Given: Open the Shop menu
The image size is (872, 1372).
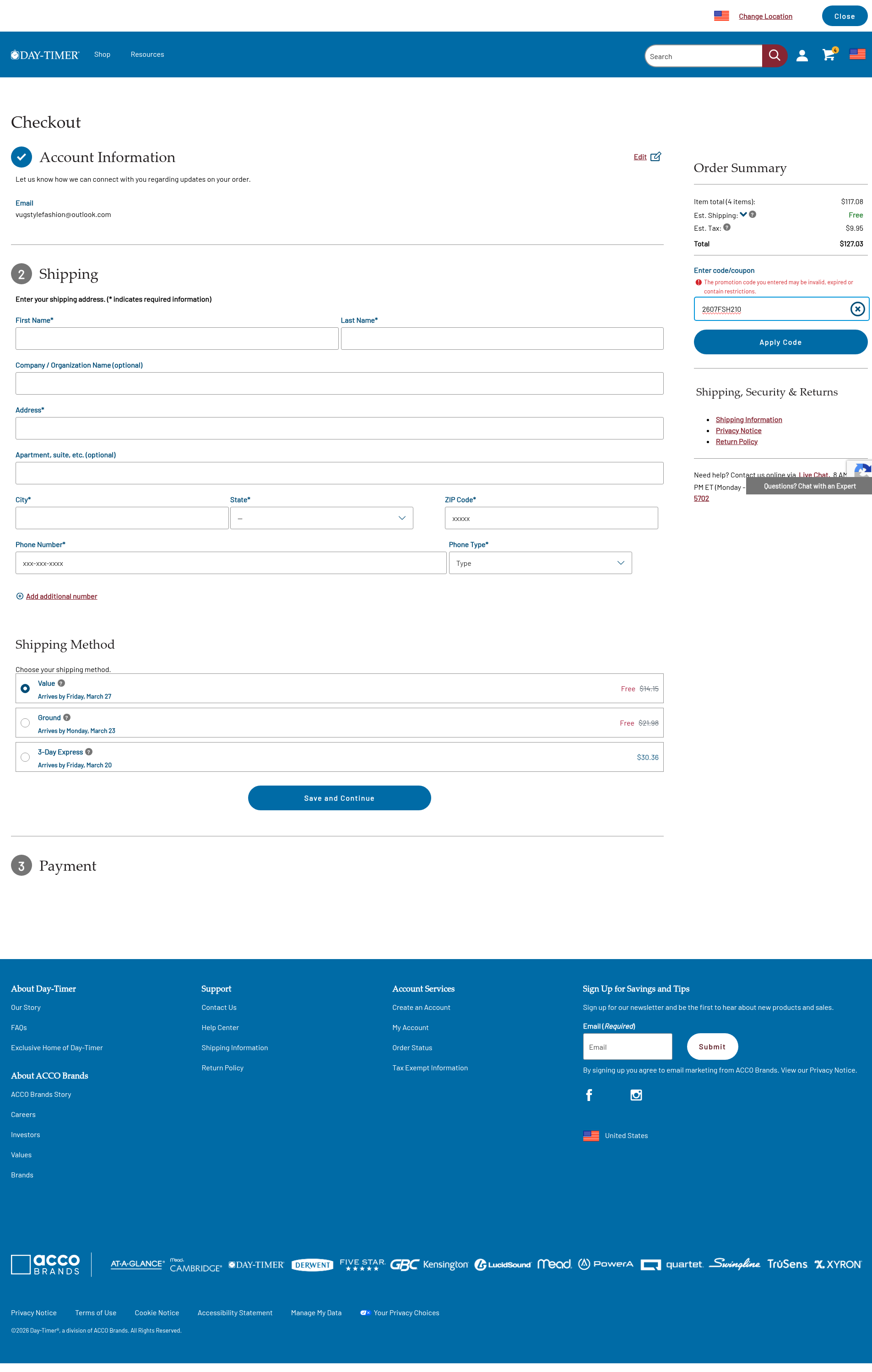Looking at the screenshot, I should pyautogui.click(x=102, y=54).
